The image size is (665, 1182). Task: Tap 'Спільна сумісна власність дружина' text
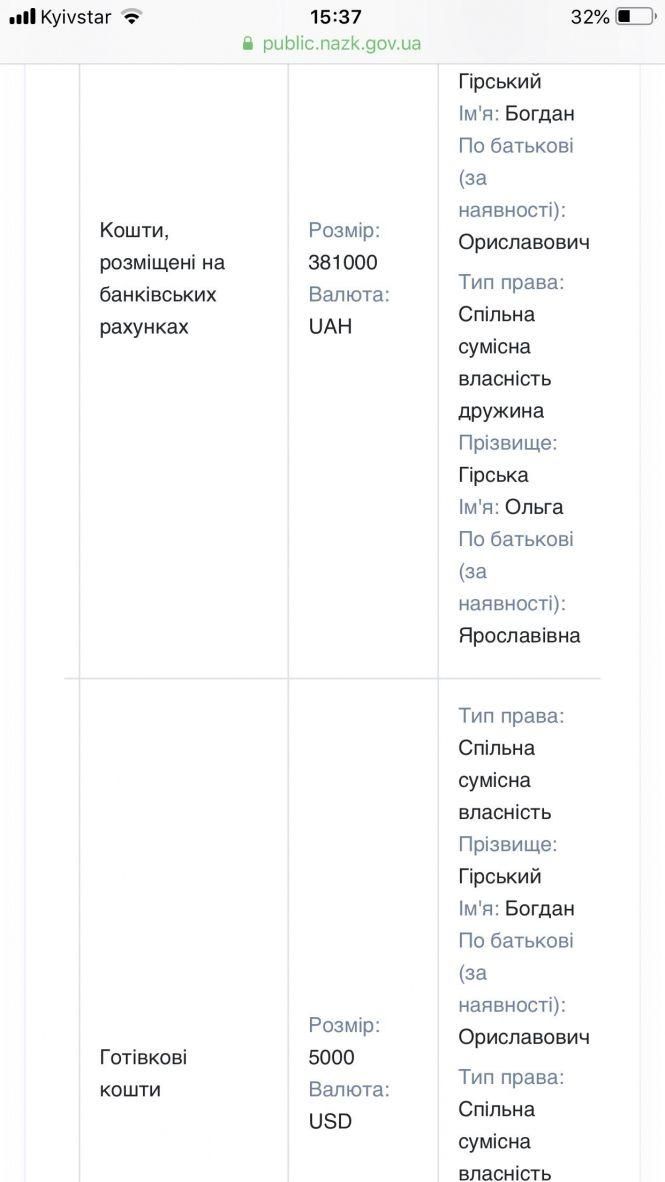(505, 362)
